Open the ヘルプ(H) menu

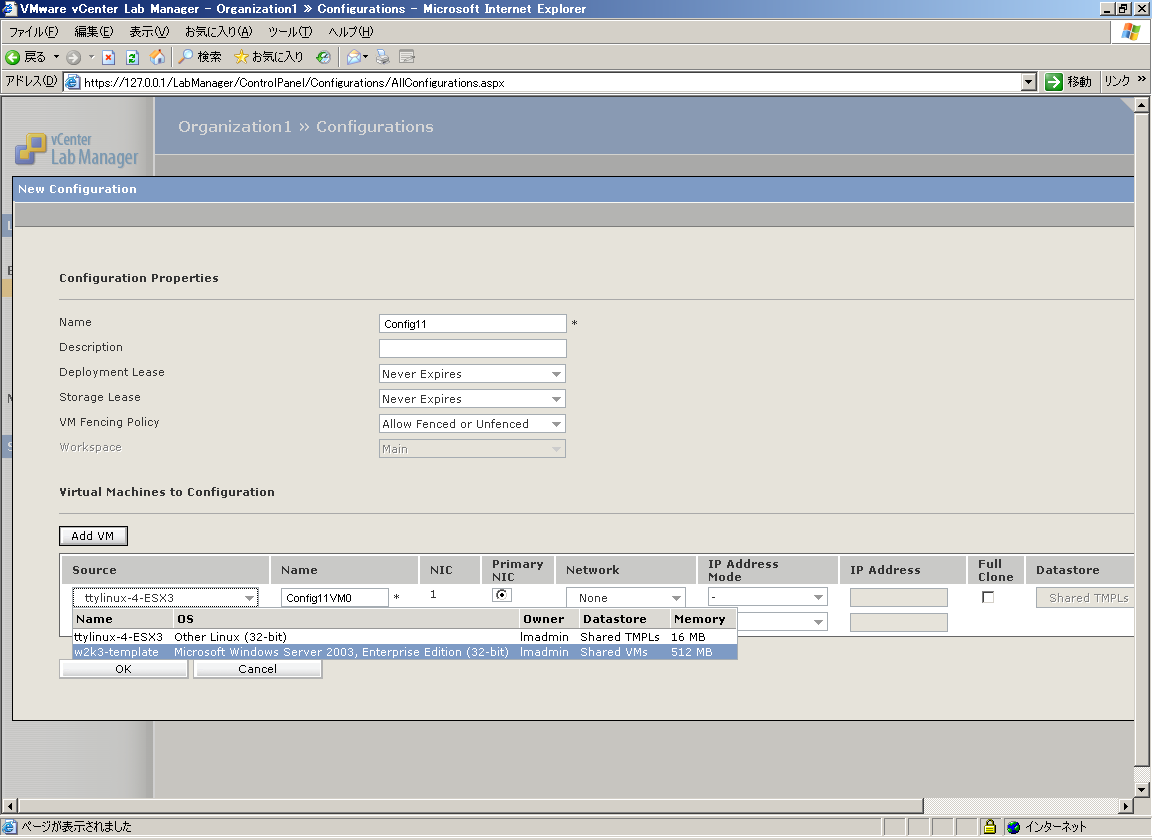tap(350, 32)
